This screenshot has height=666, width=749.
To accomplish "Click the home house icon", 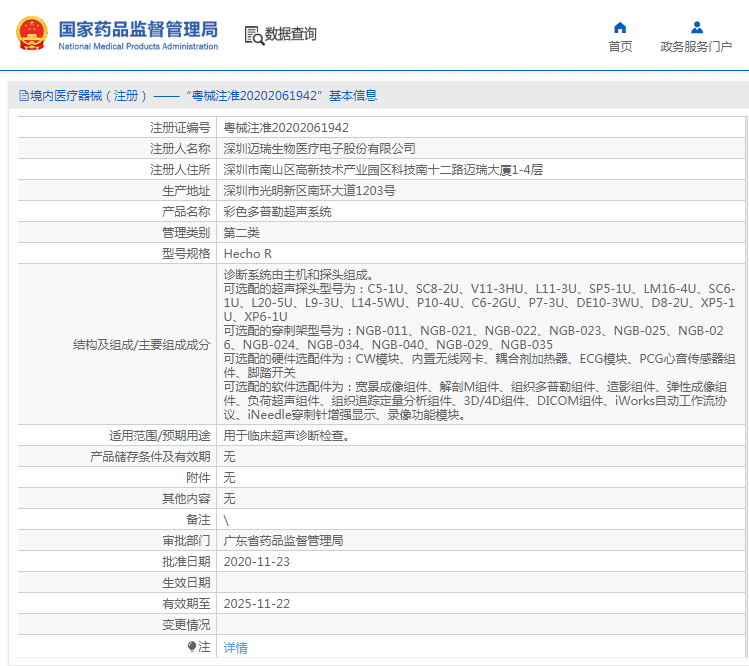I will coord(620,28).
